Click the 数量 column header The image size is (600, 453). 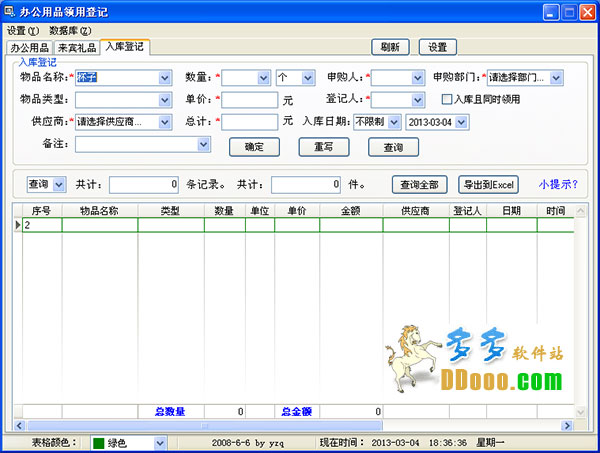click(x=225, y=211)
